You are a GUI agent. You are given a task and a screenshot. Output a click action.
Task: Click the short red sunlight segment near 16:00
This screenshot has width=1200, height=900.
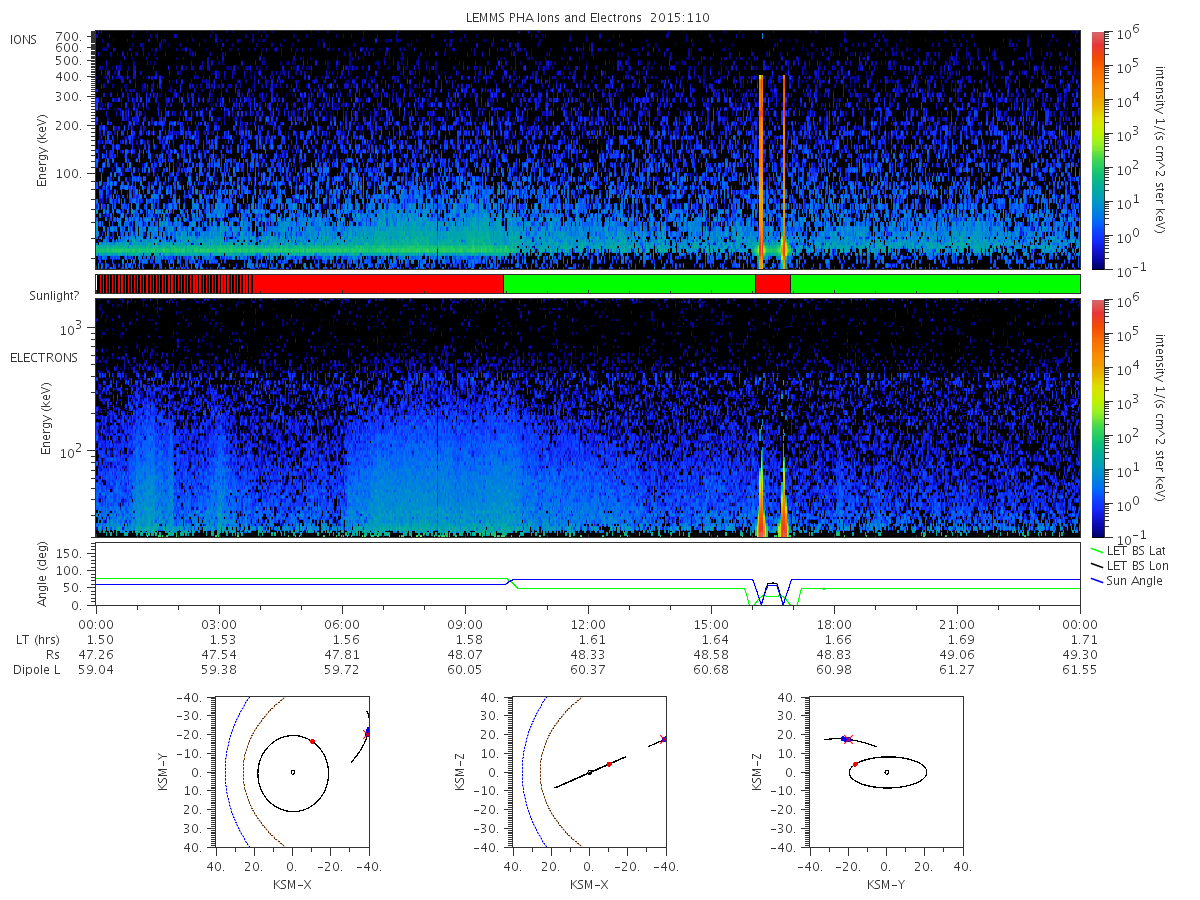click(772, 284)
